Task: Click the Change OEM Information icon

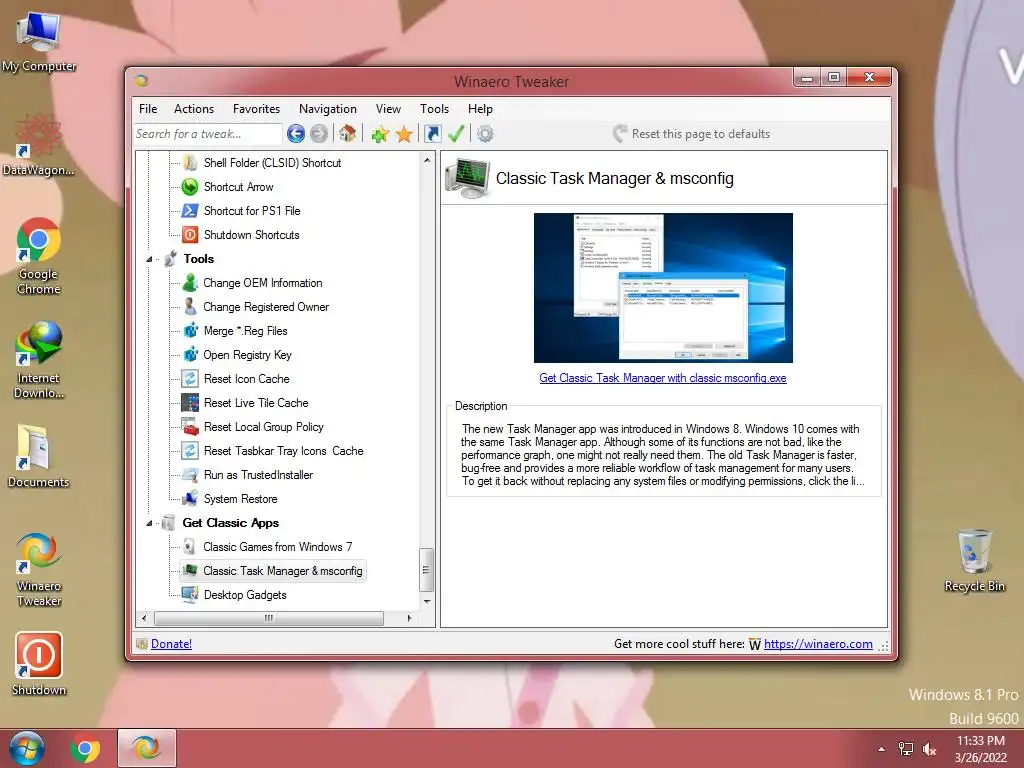Action: click(x=190, y=283)
